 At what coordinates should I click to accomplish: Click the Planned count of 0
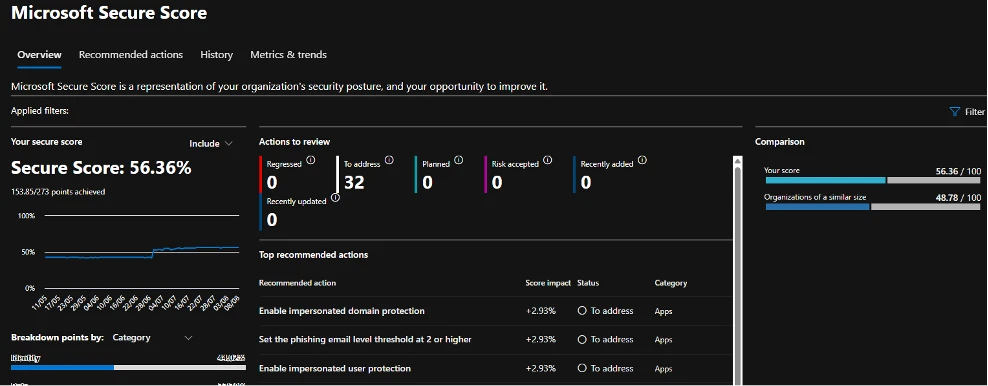click(428, 183)
